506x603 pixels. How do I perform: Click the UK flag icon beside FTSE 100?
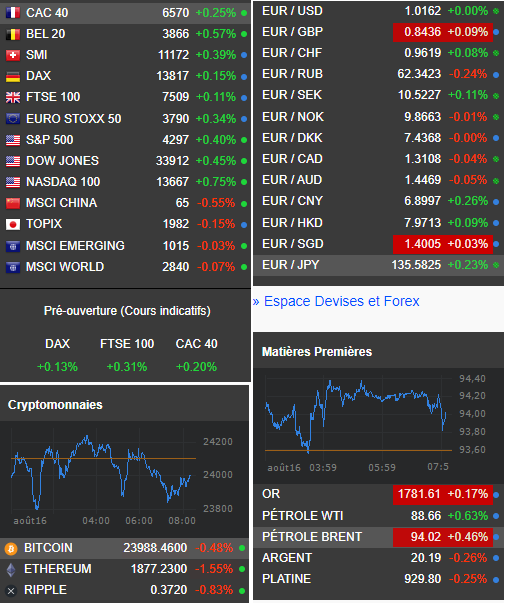tap(13, 97)
